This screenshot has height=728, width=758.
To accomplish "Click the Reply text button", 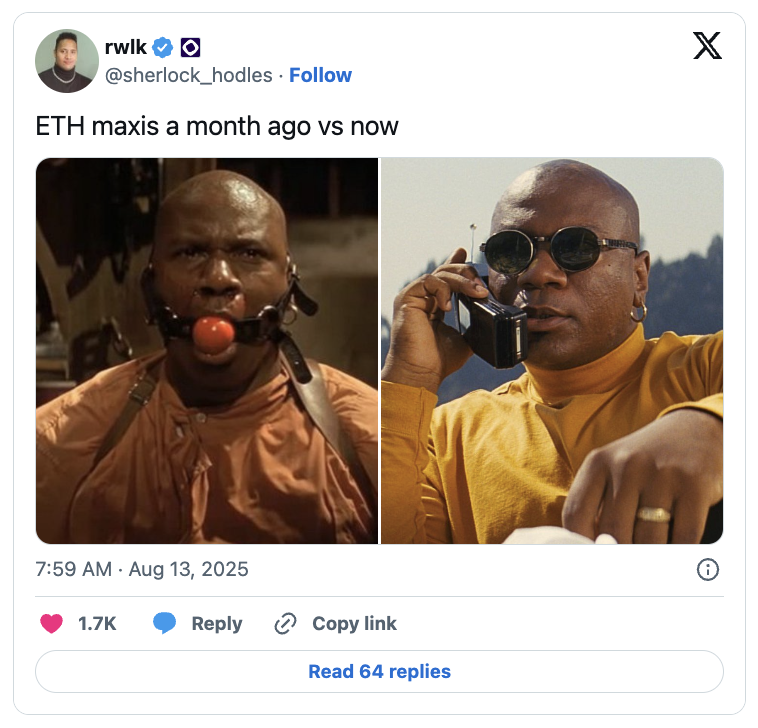I will click(217, 624).
